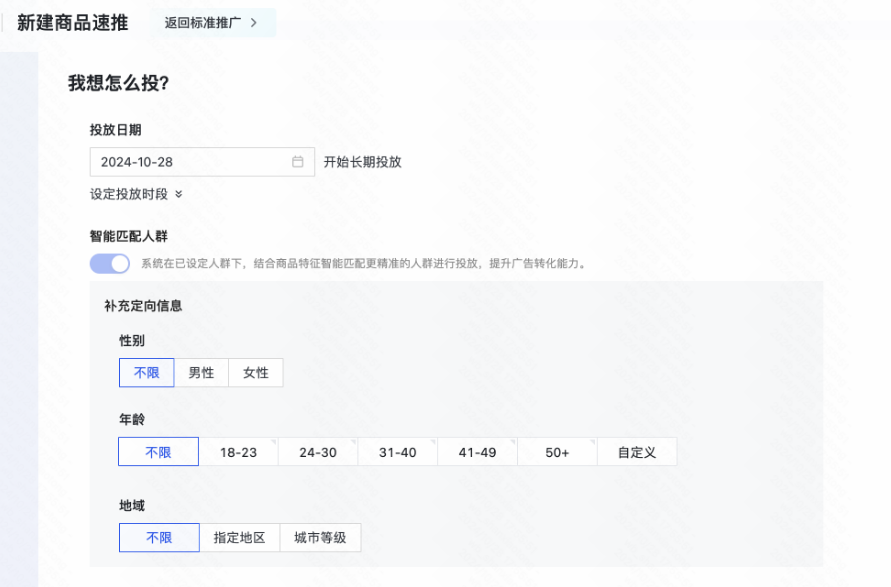Select 女性 under 性别
891x587 pixels.
(255, 372)
